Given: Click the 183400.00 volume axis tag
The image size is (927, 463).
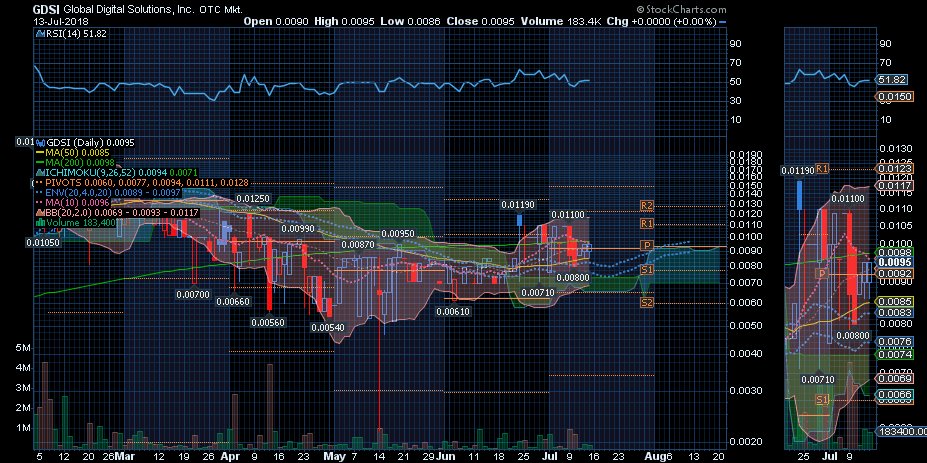Looking at the screenshot, I should [x=900, y=432].
